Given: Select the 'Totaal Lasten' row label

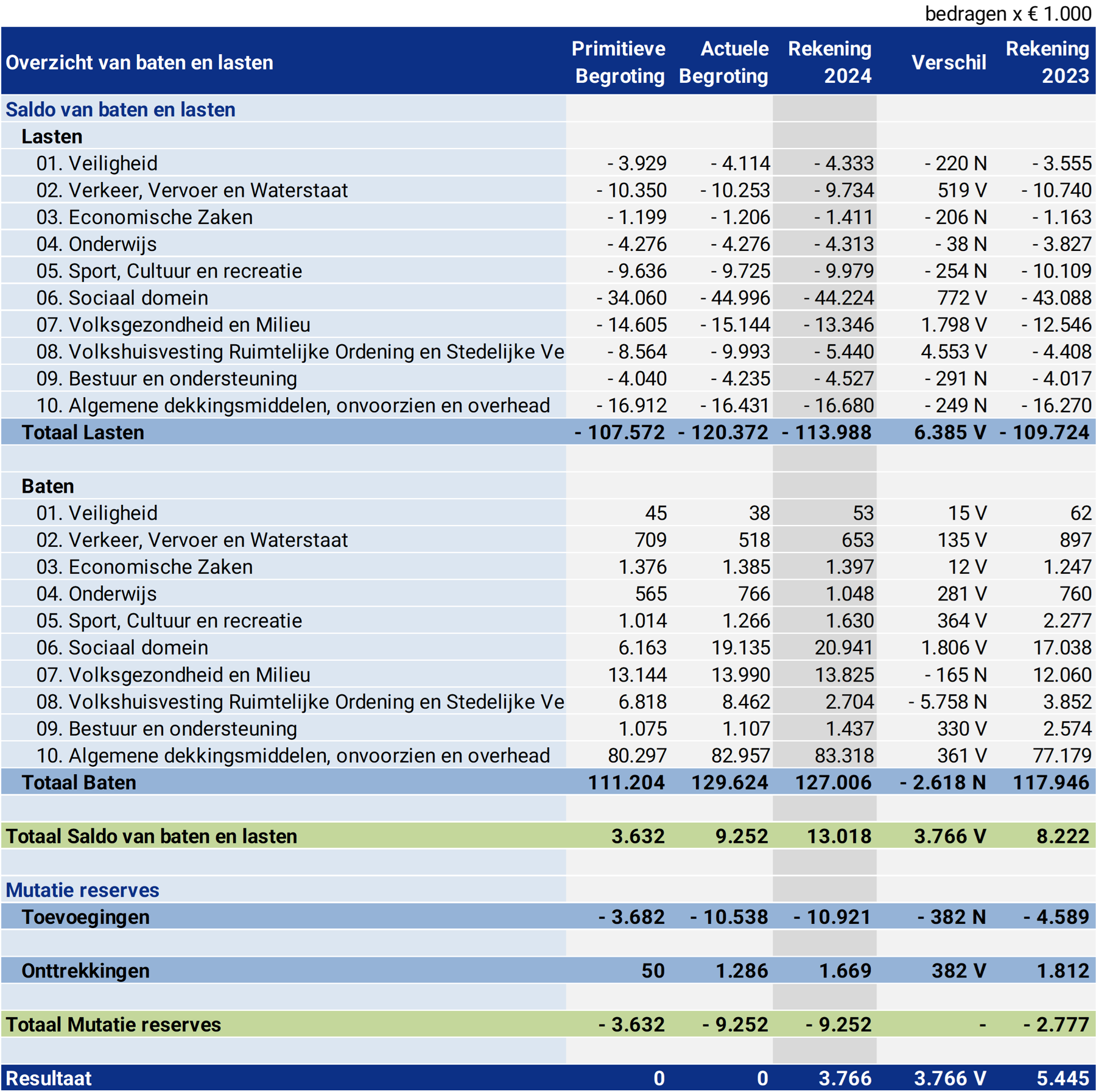Looking at the screenshot, I should [83, 432].
